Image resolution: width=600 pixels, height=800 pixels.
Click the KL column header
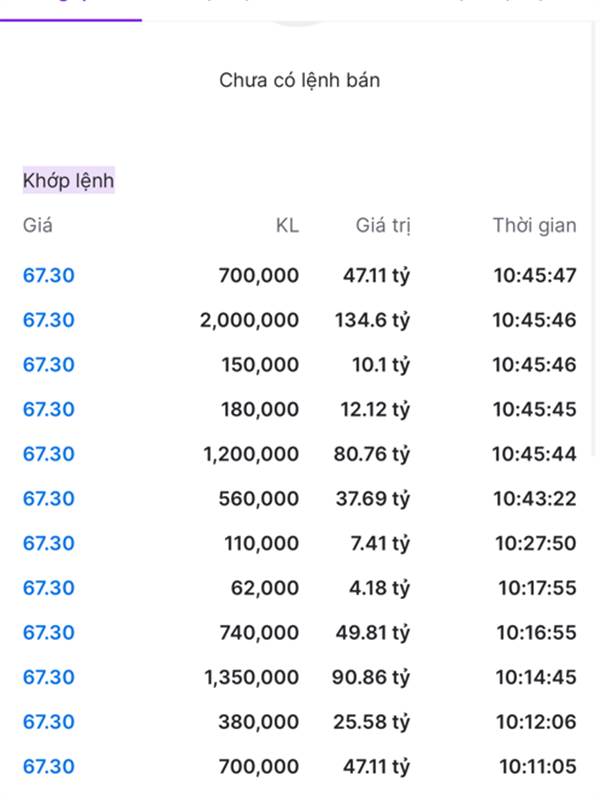[287, 225]
